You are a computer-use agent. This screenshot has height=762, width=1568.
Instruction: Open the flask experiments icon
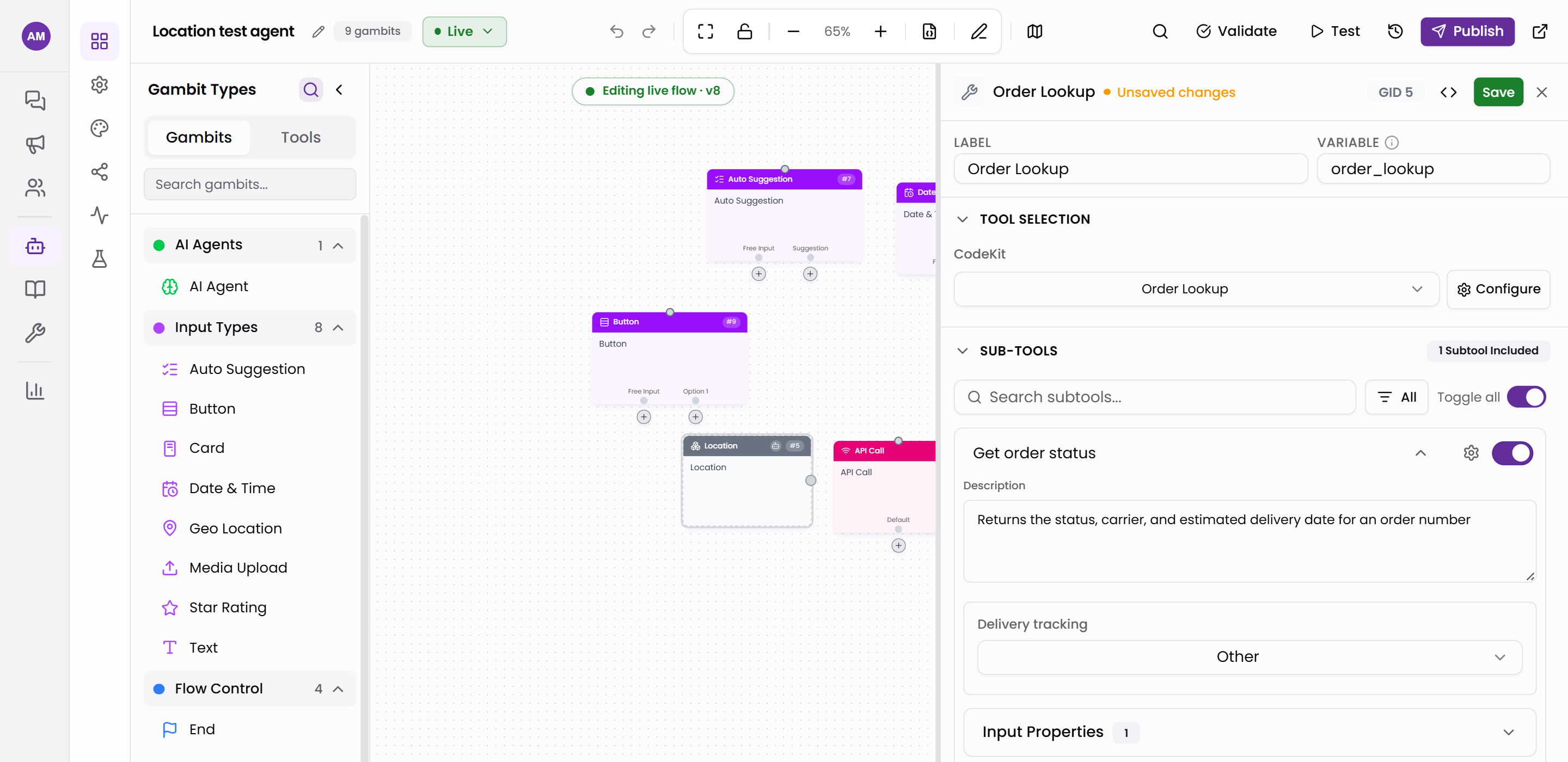coord(99,259)
